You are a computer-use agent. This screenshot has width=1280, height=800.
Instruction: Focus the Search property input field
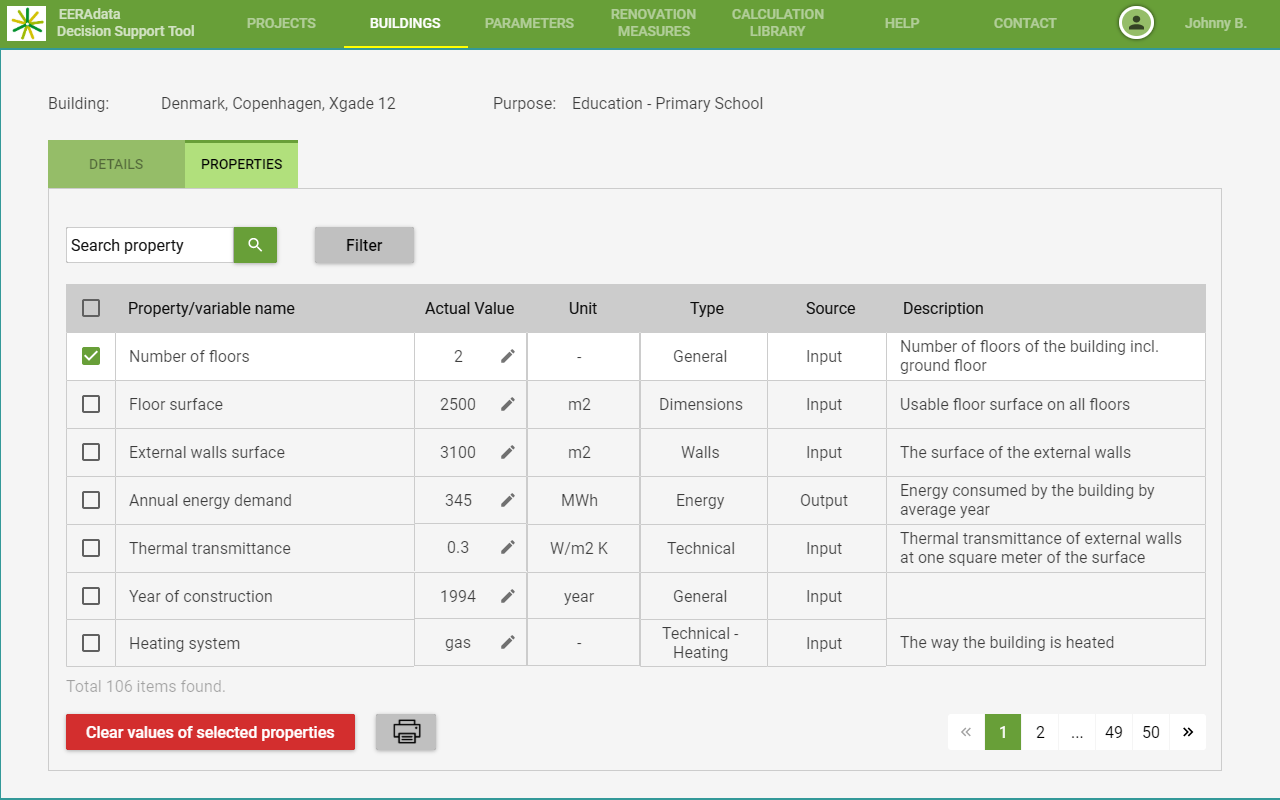150,245
